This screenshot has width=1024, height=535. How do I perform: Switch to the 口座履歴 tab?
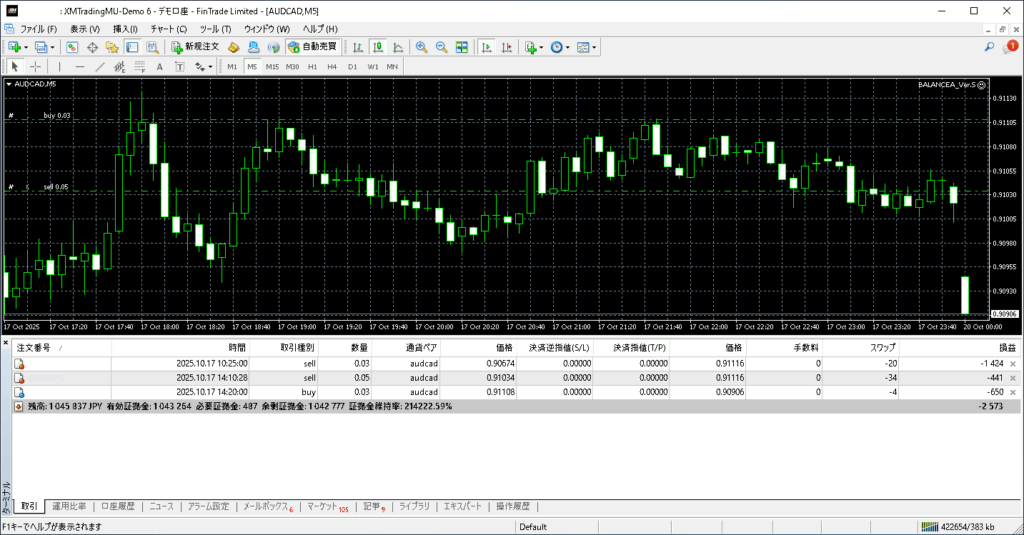coord(118,507)
